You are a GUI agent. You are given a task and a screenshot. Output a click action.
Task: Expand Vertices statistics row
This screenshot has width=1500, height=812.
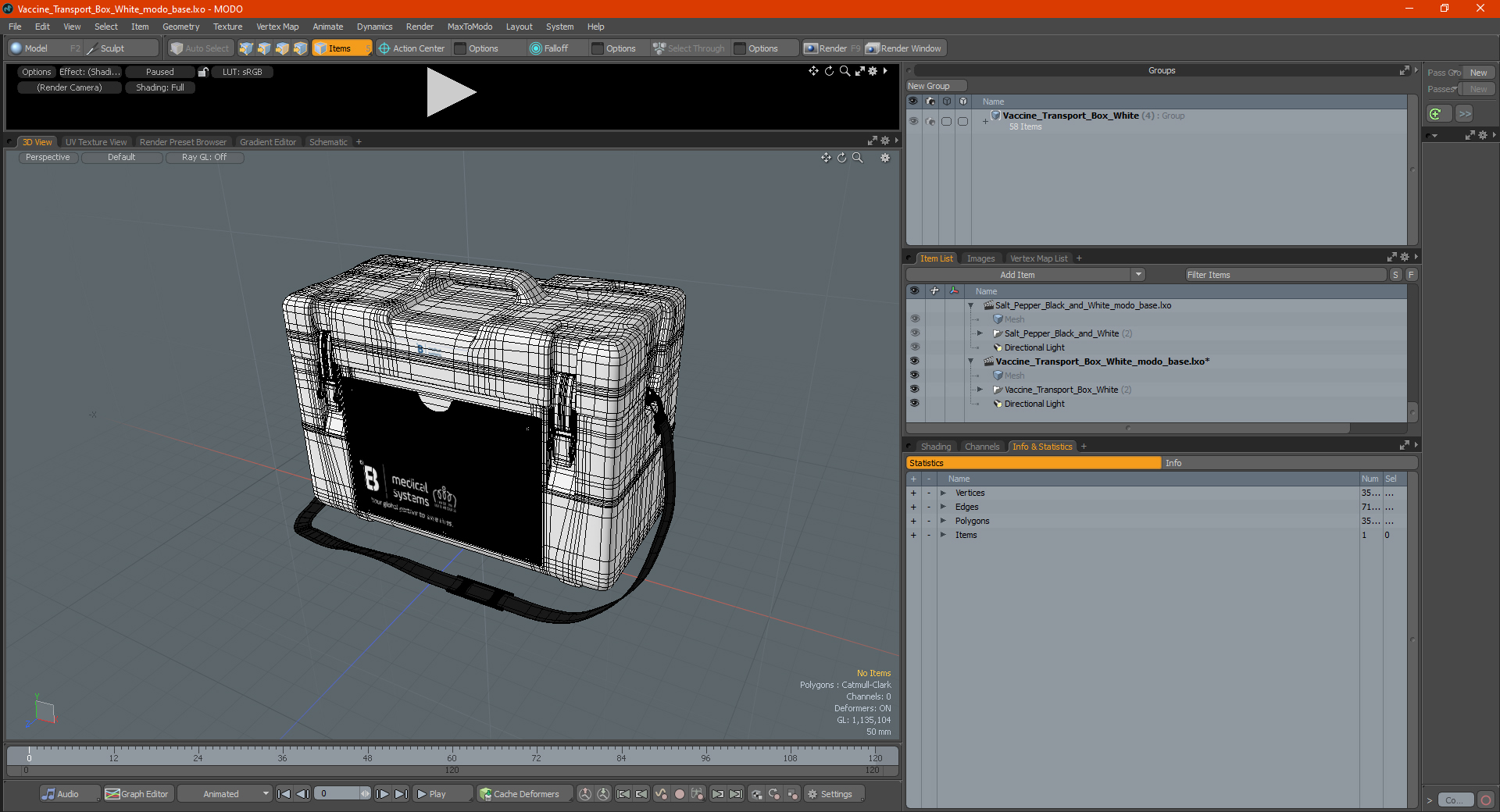click(943, 493)
